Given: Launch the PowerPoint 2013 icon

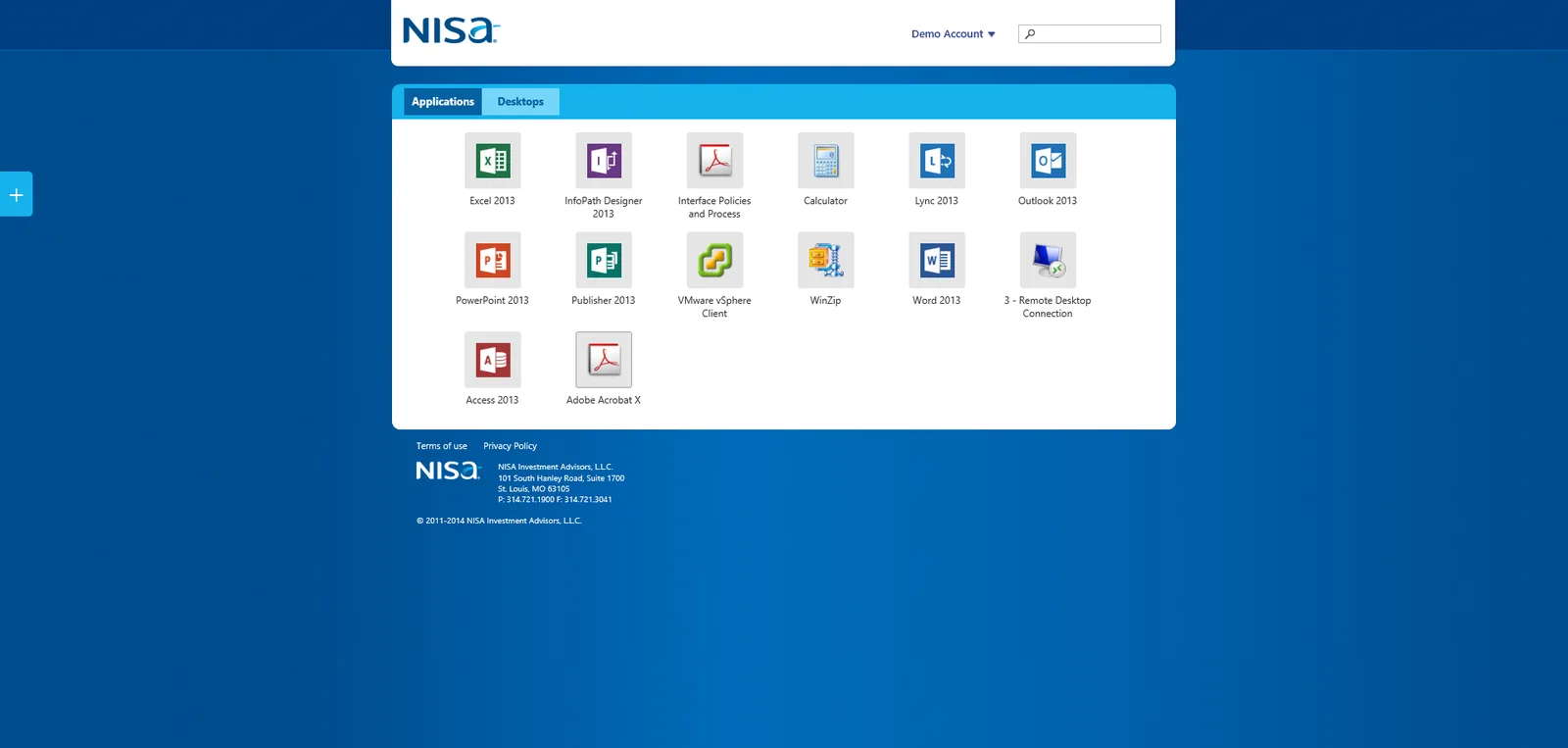Looking at the screenshot, I should [x=493, y=260].
